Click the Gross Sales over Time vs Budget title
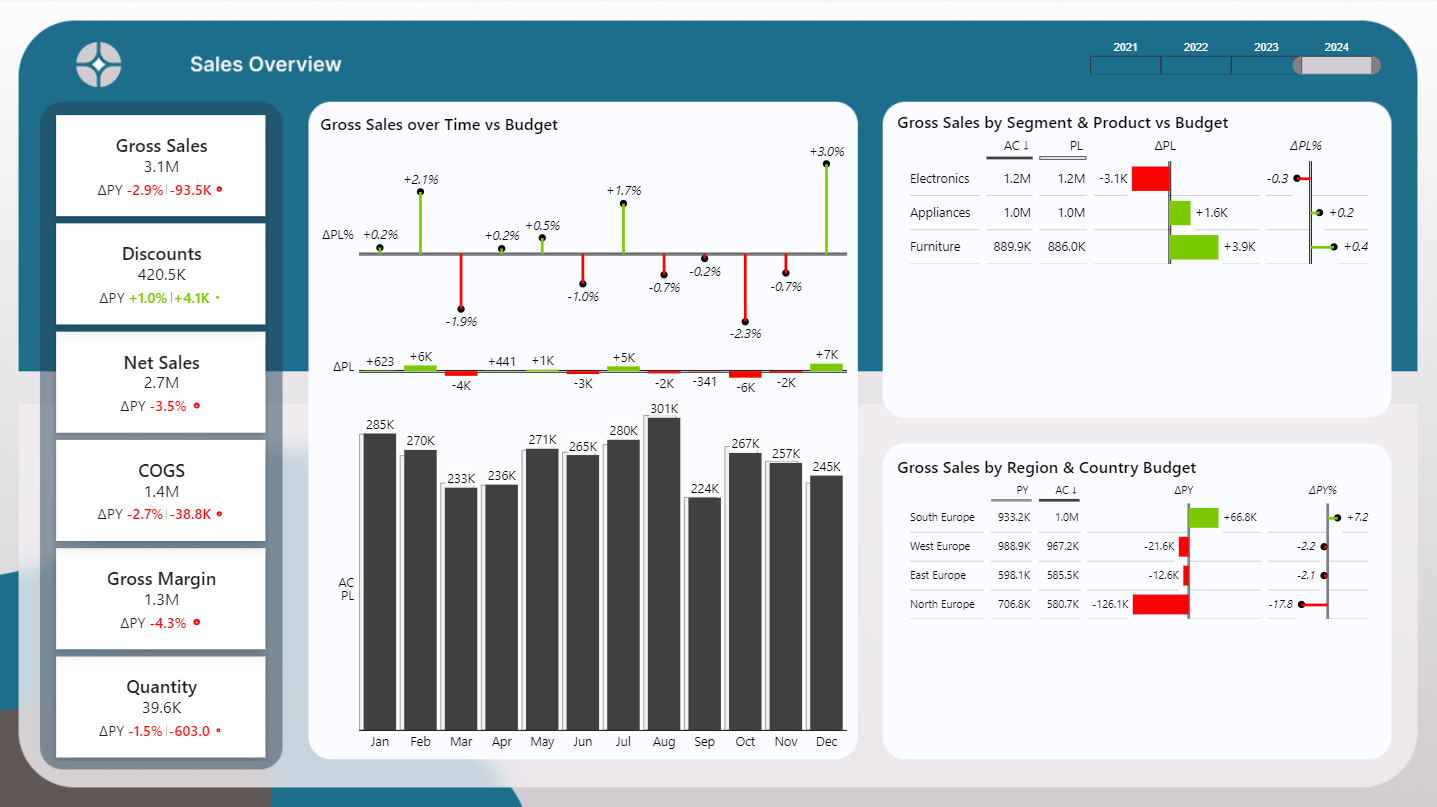 pyautogui.click(x=439, y=125)
